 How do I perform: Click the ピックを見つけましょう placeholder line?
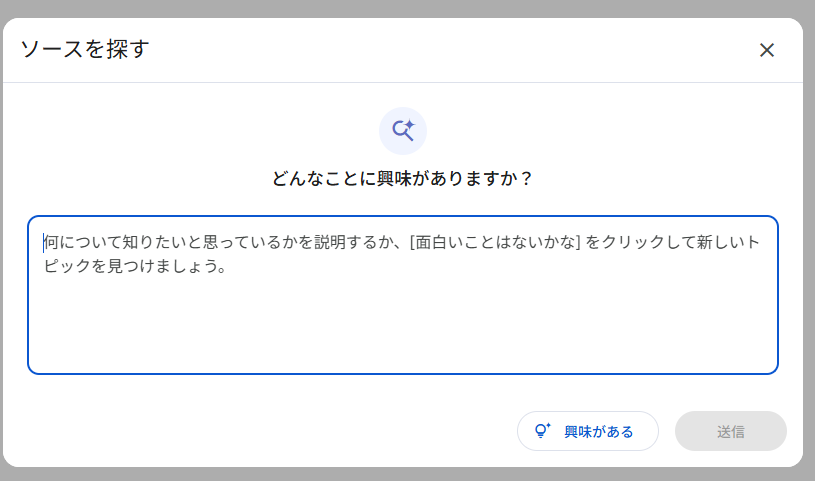(135, 266)
